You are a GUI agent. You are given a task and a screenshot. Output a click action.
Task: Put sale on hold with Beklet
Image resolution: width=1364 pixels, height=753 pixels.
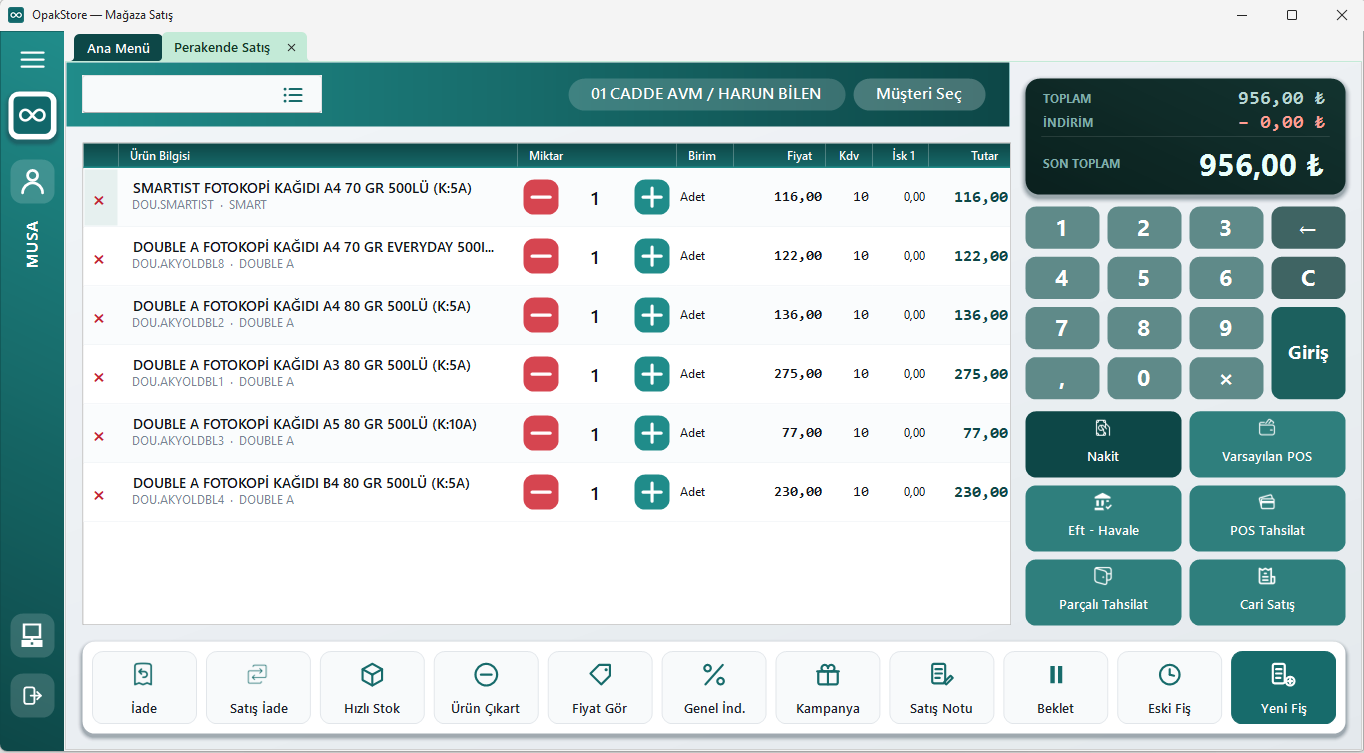pyautogui.click(x=1056, y=688)
